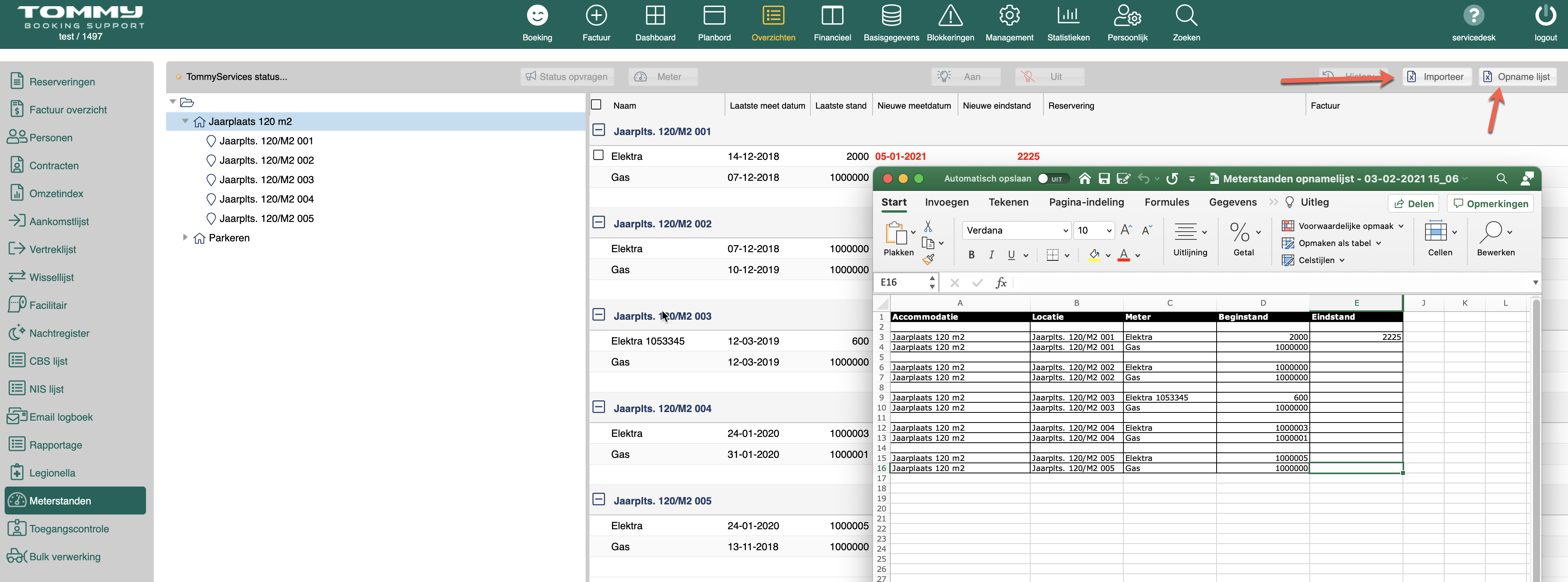Click Excel redo arrow icon
The image size is (1568, 582).
pos(1172,179)
